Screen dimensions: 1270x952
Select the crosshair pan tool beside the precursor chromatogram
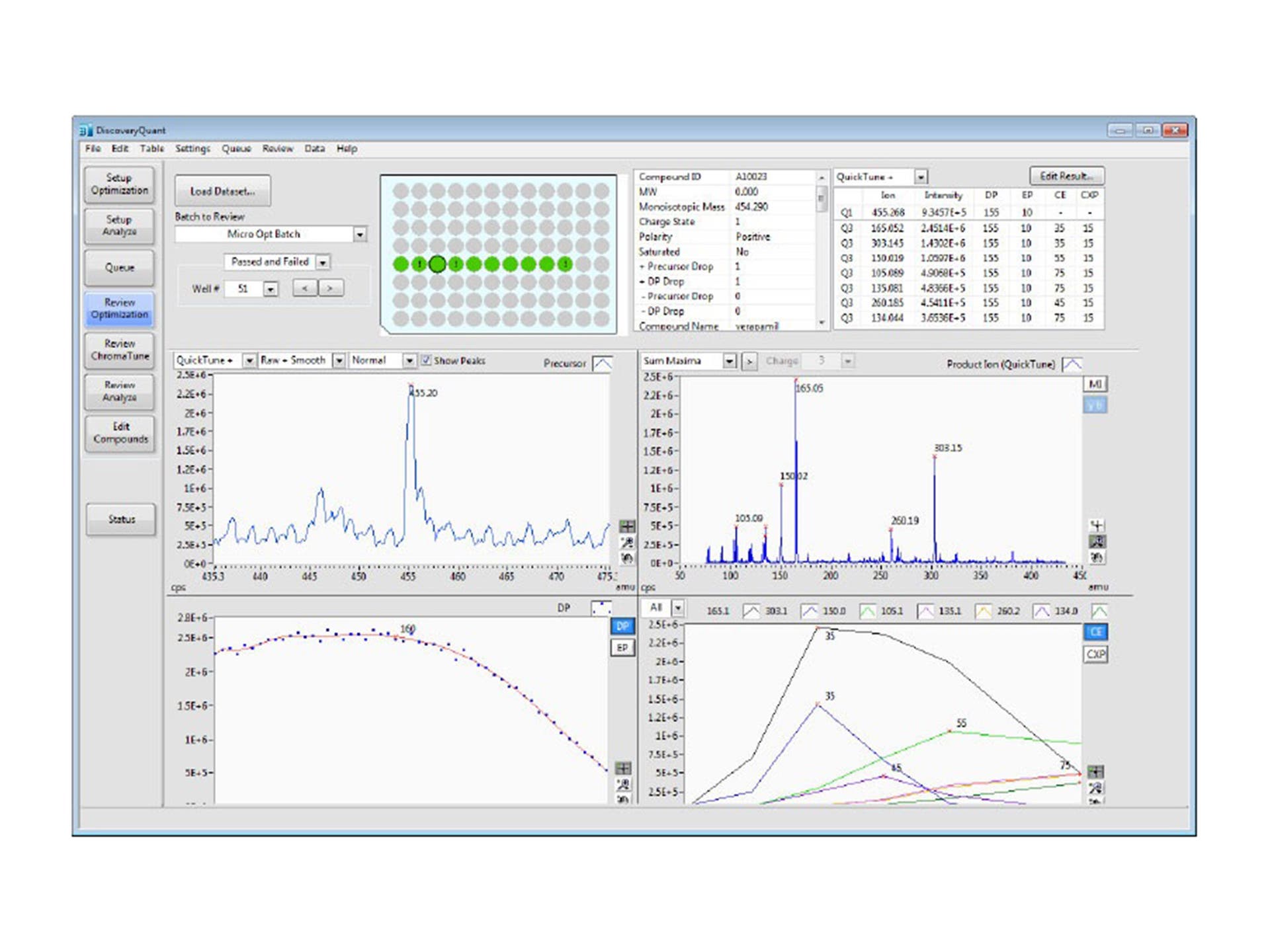click(628, 526)
